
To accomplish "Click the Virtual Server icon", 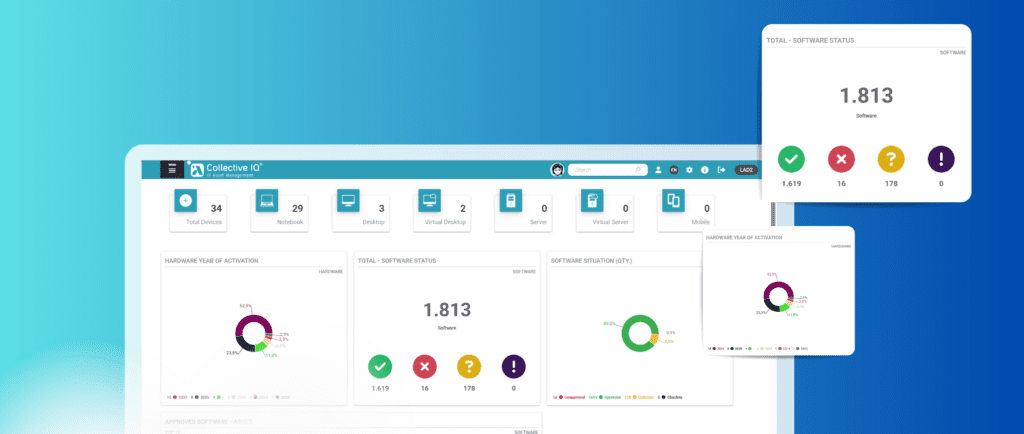I will coord(592,200).
